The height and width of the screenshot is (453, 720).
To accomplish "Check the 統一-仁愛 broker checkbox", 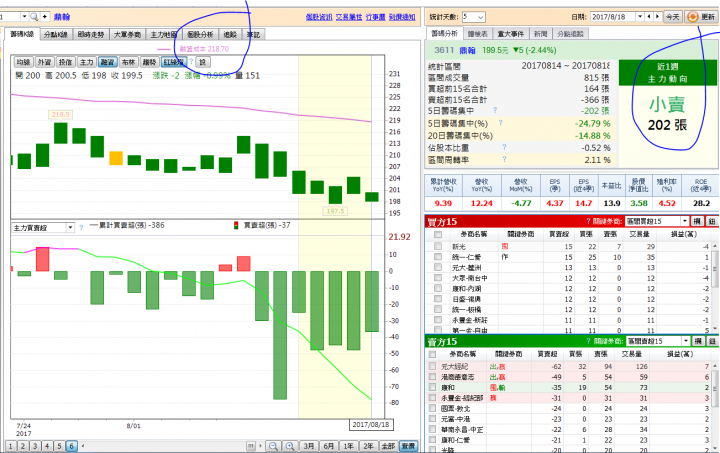I will point(438,257).
